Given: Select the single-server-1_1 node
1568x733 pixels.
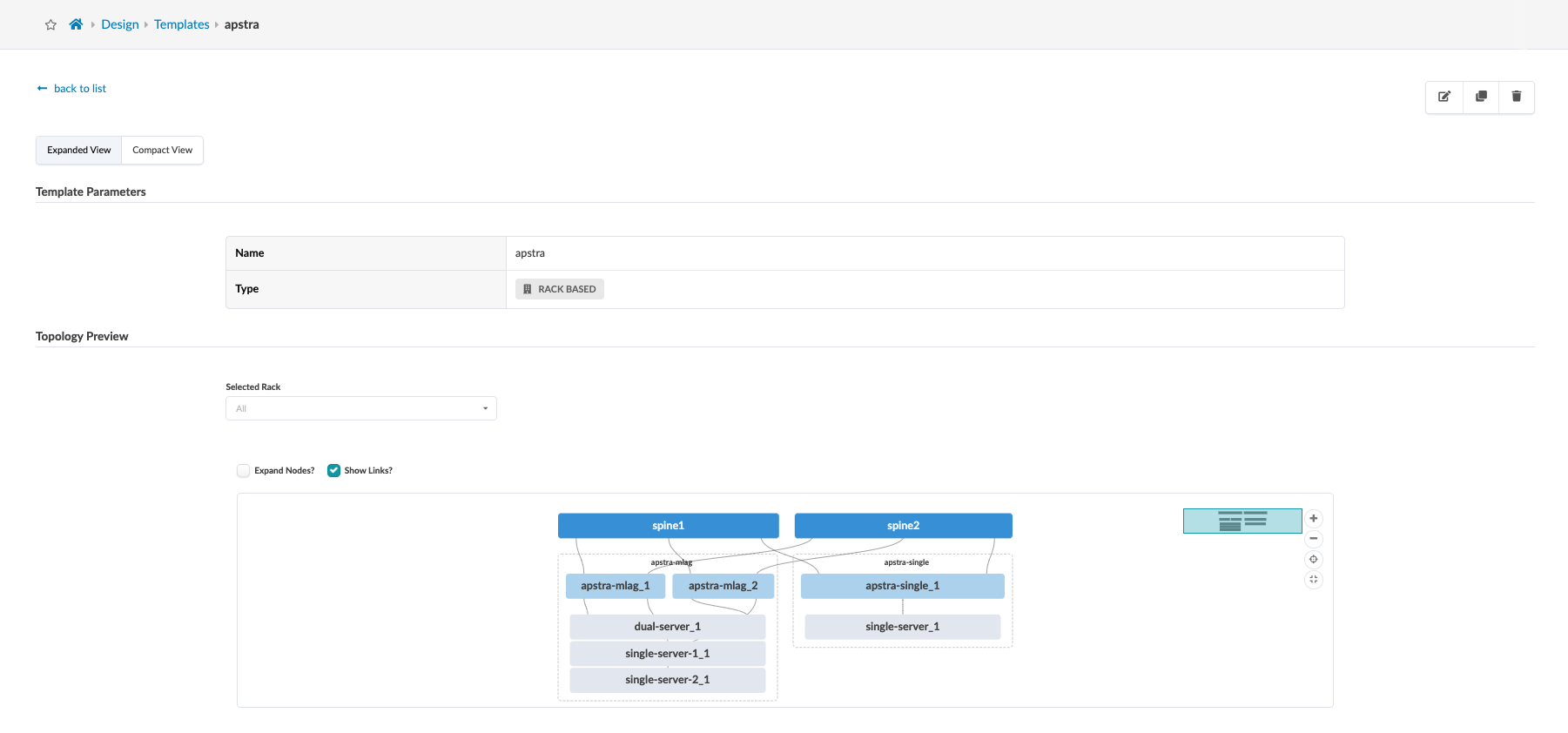Looking at the screenshot, I should click(x=668, y=654).
